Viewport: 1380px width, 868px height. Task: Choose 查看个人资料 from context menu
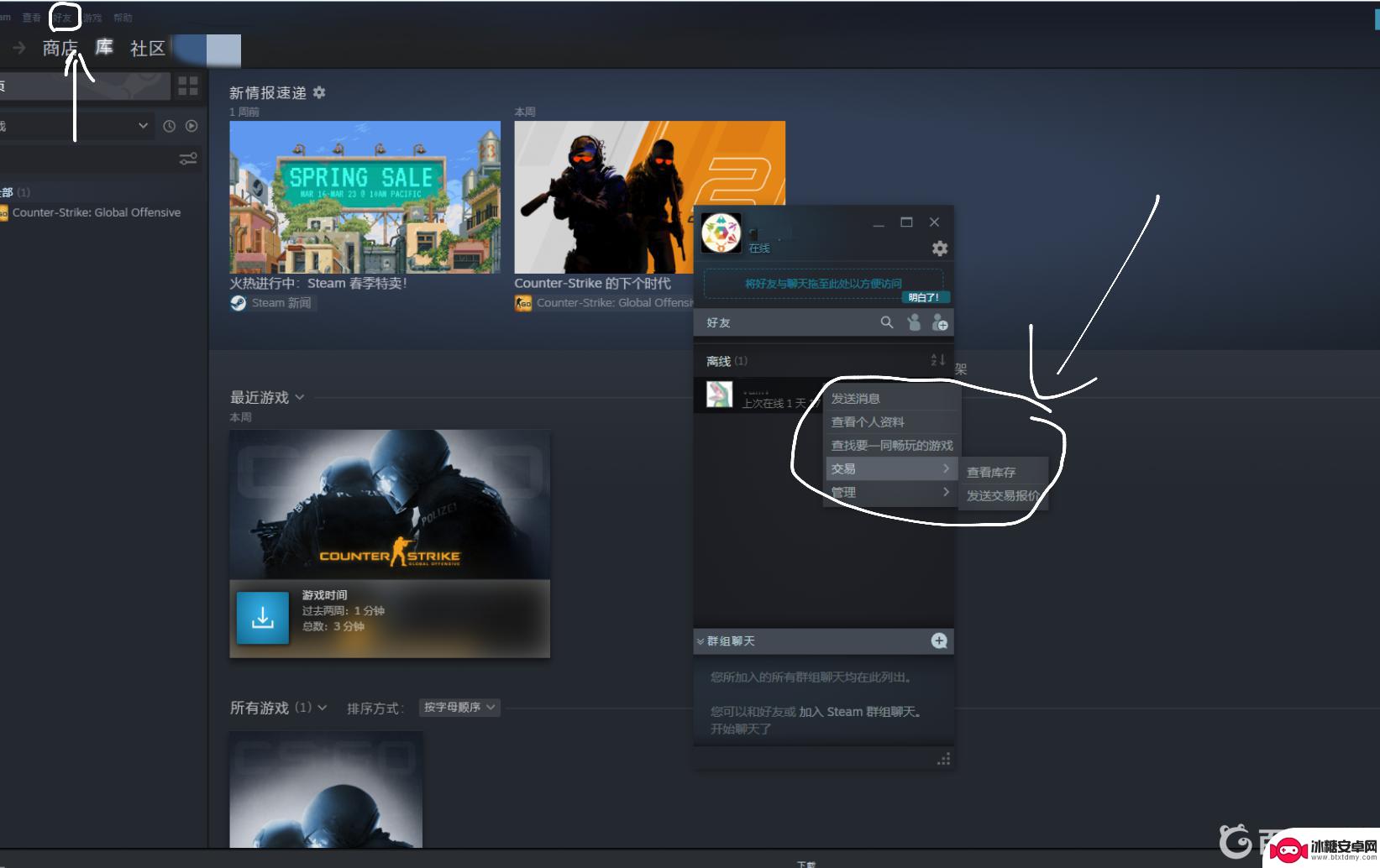point(892,422)
